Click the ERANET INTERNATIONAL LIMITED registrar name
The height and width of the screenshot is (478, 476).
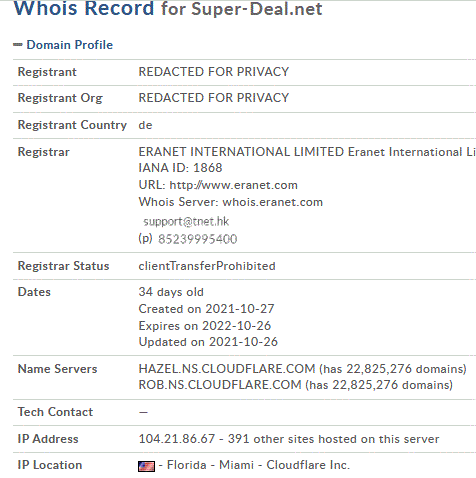point(241,152)
